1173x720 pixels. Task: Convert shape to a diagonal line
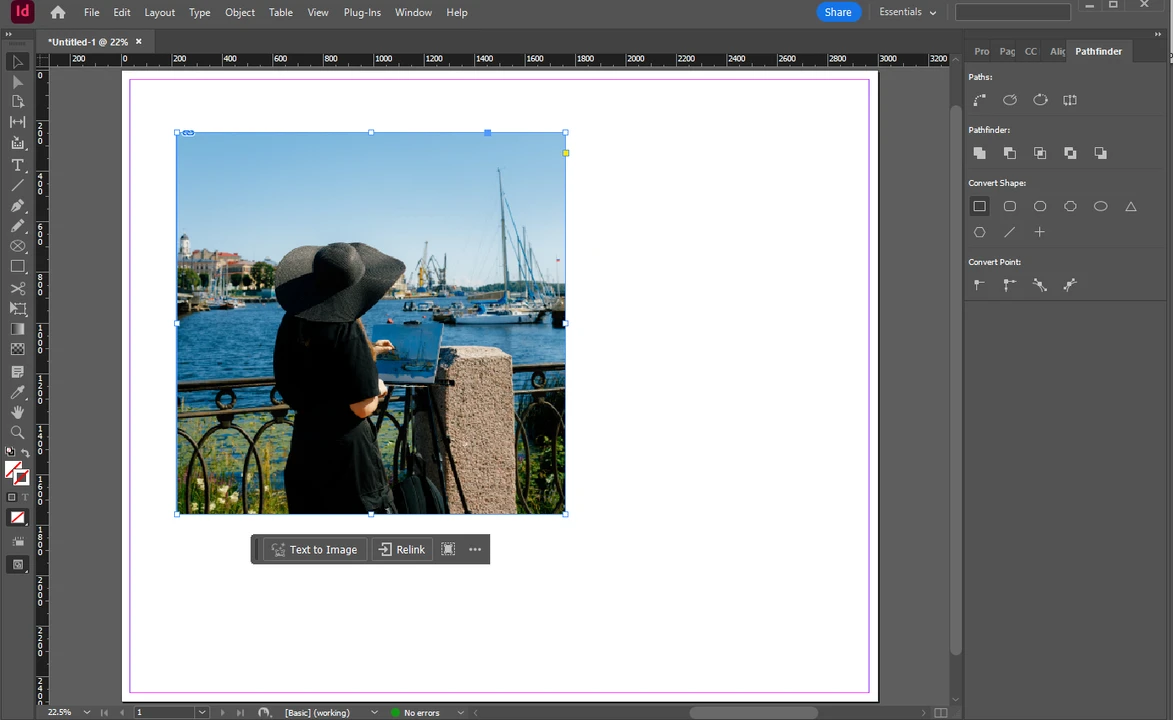(1010, 233)
